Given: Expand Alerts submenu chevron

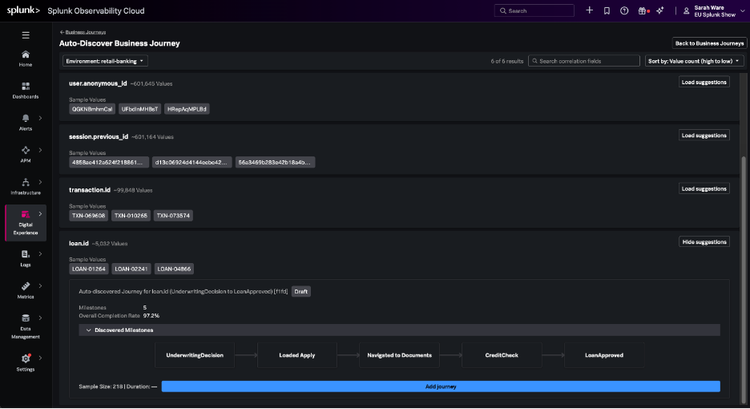Looking at the screenshot, I should (x=40, y=118).
